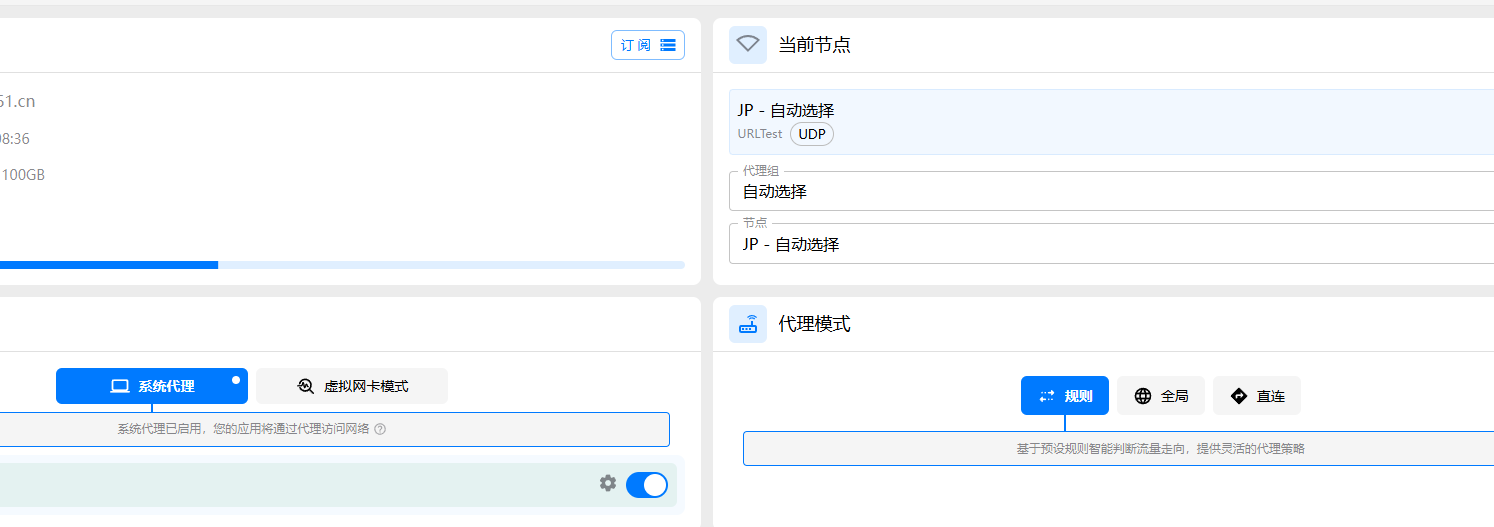1494x527 pixels.
Task: Click the blue traffic usage progress bar
Action: click(x=342, y=265)
